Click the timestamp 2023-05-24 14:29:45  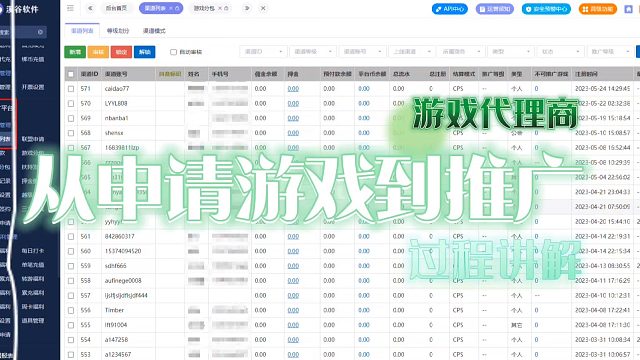(x=602, y=89)
